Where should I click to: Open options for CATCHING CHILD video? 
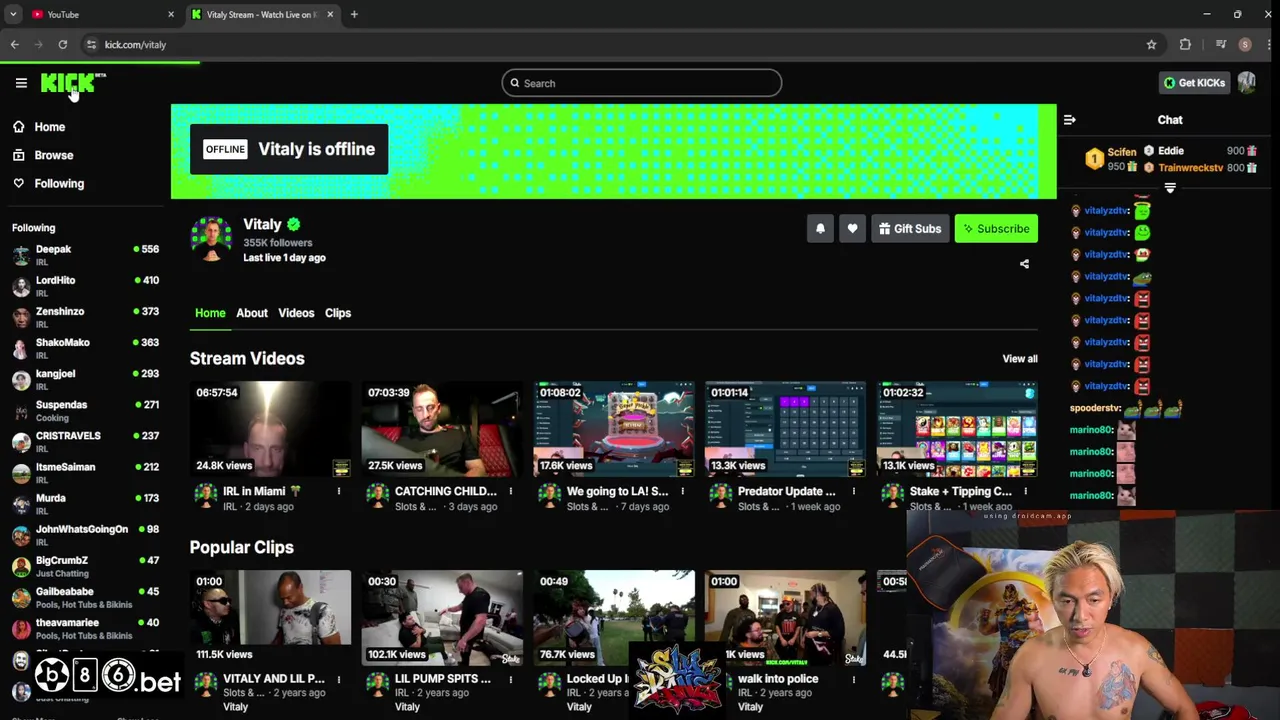(x=510, y=491)
